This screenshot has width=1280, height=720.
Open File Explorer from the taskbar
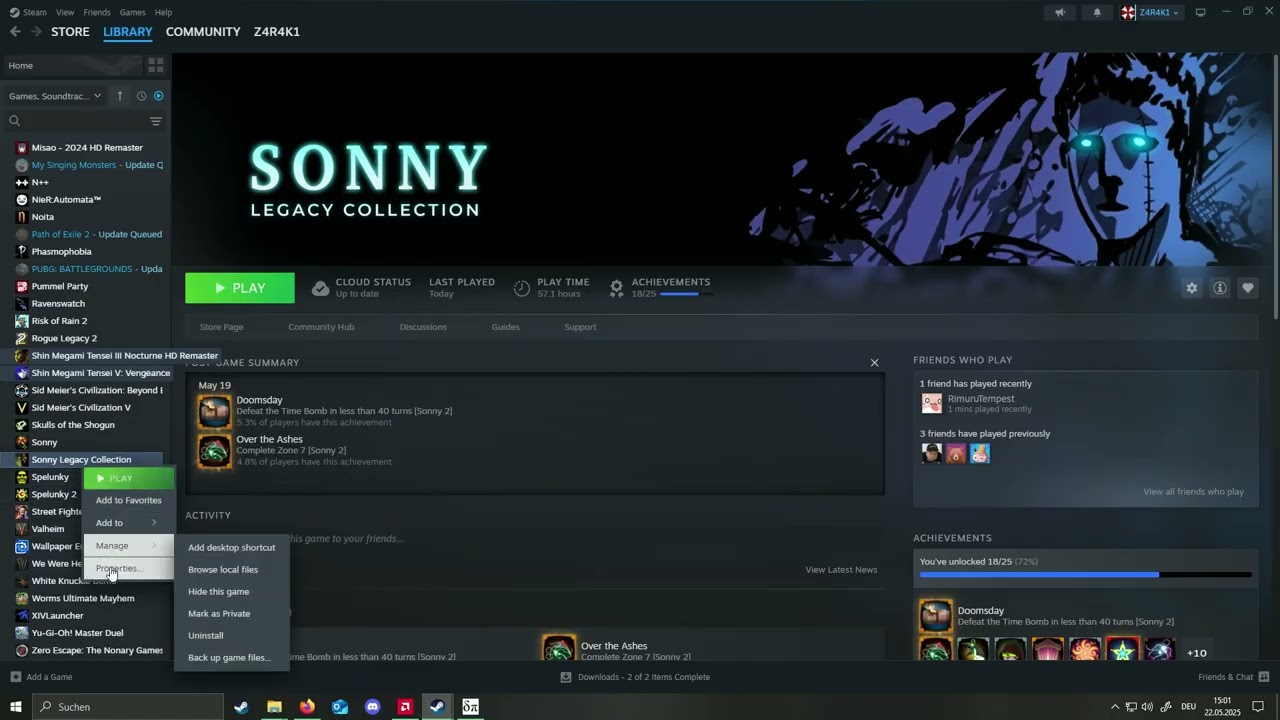(x=274, y=707)
